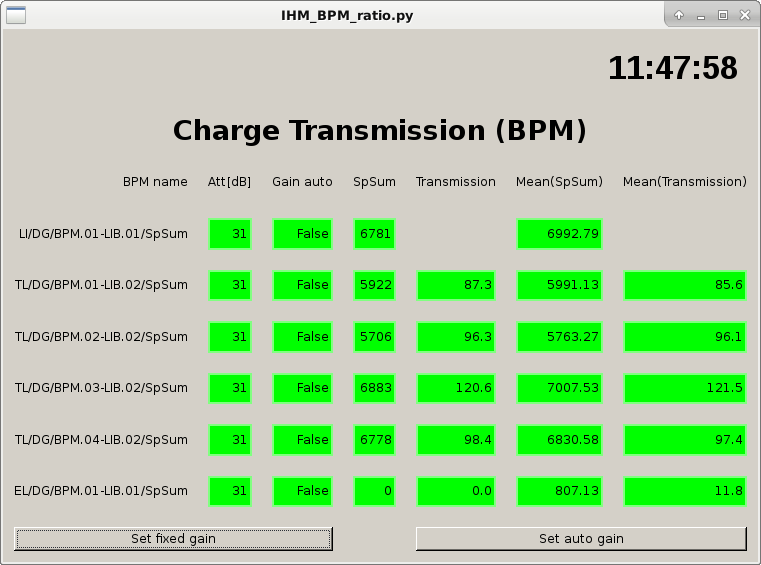Select the Transmission value 120.6
The width and height of the screenshot is (761, 565).
(456, 388)
